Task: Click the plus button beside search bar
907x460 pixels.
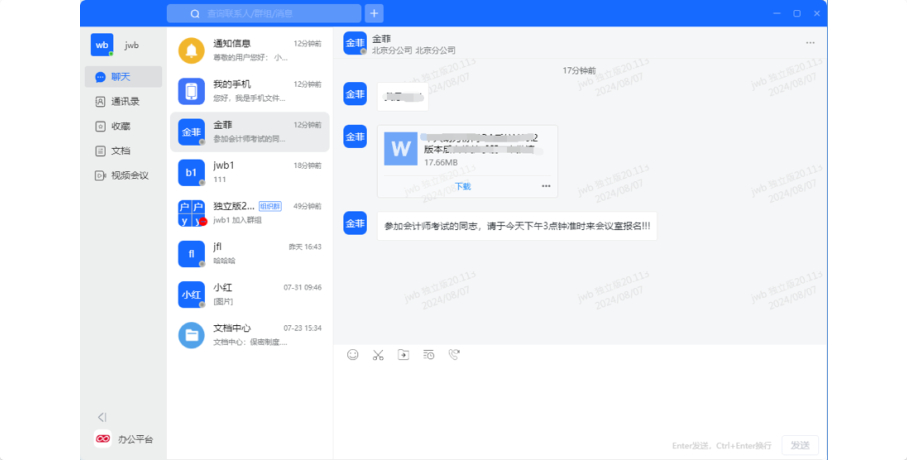Action: tap(374, 13)
